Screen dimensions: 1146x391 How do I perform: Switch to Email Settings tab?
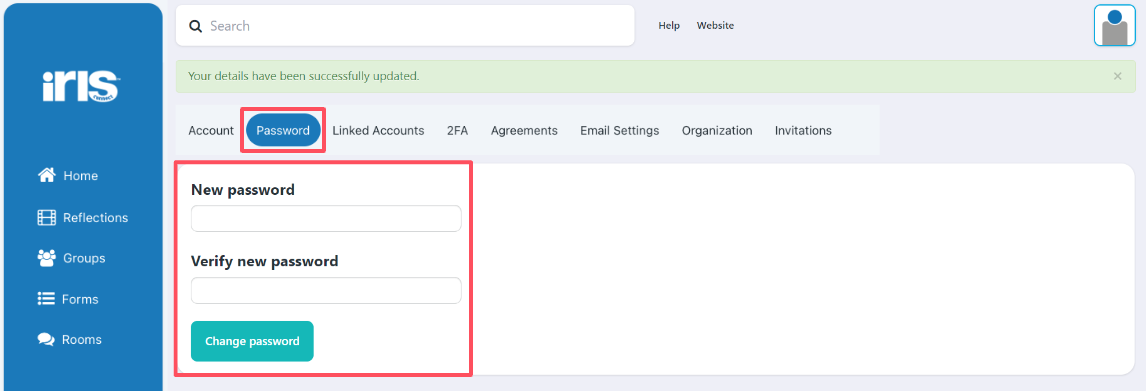tap(620, 130)
